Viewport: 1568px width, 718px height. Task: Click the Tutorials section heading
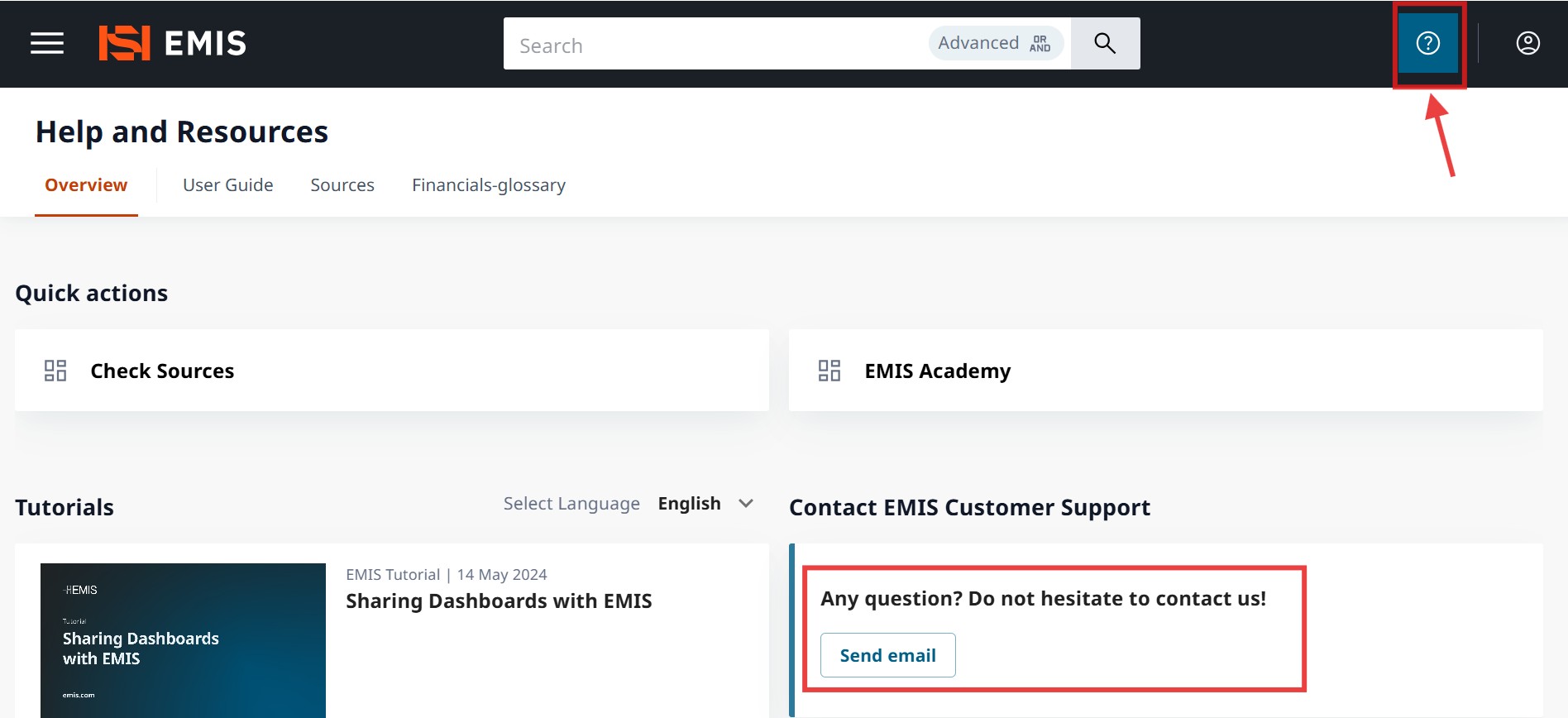tap(65, 508)
